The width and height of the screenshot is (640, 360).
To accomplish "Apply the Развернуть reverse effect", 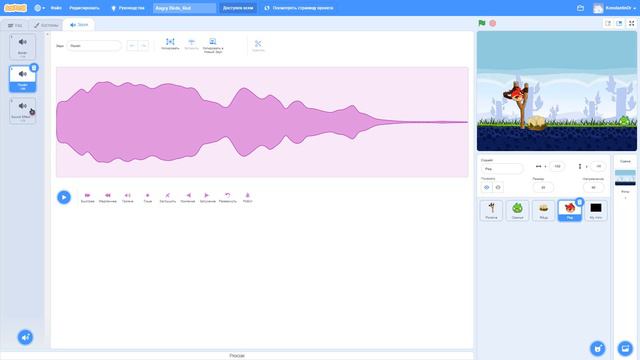I will pos(227,198).
